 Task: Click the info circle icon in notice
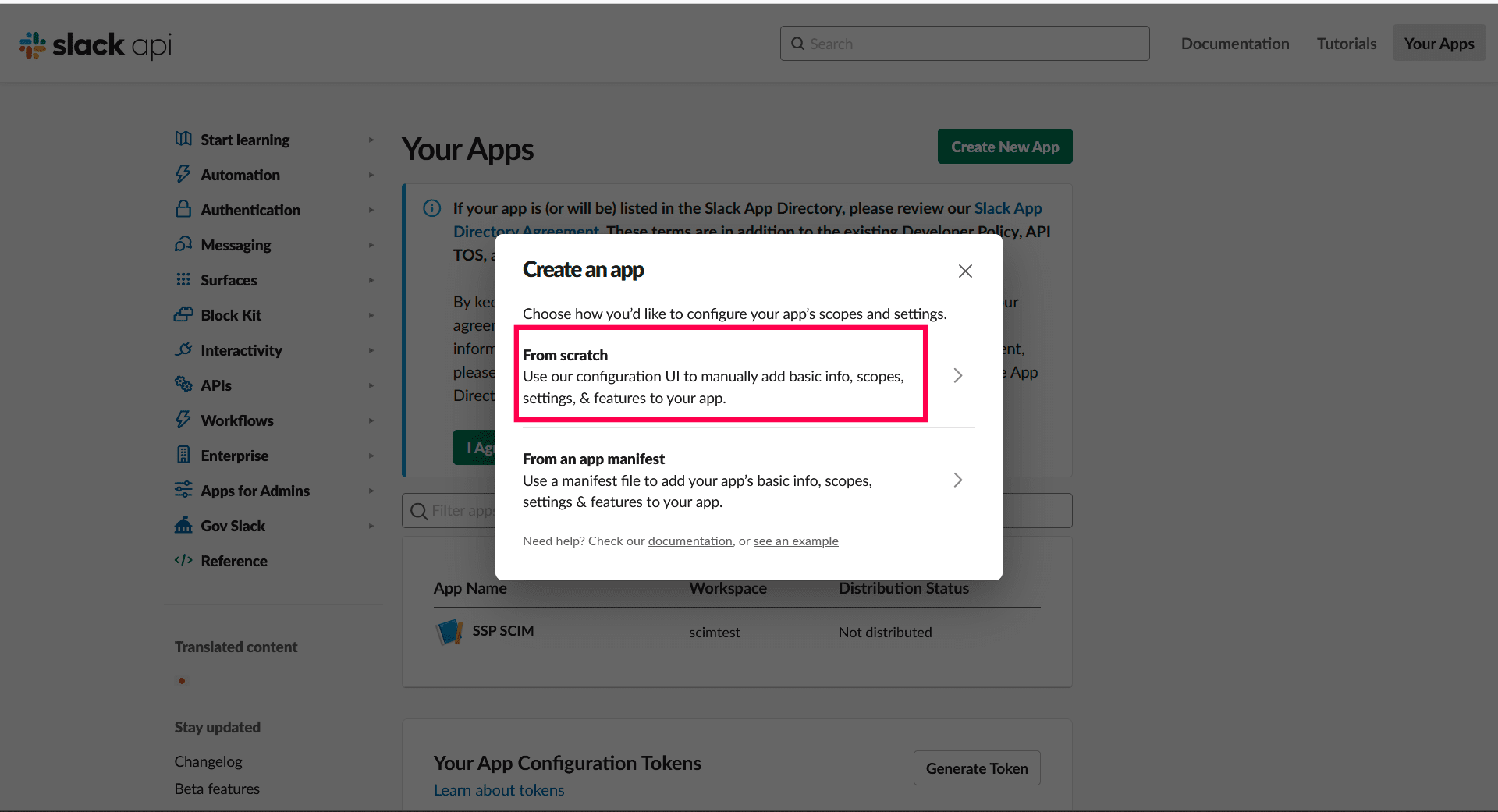click(x=431, y=208)
